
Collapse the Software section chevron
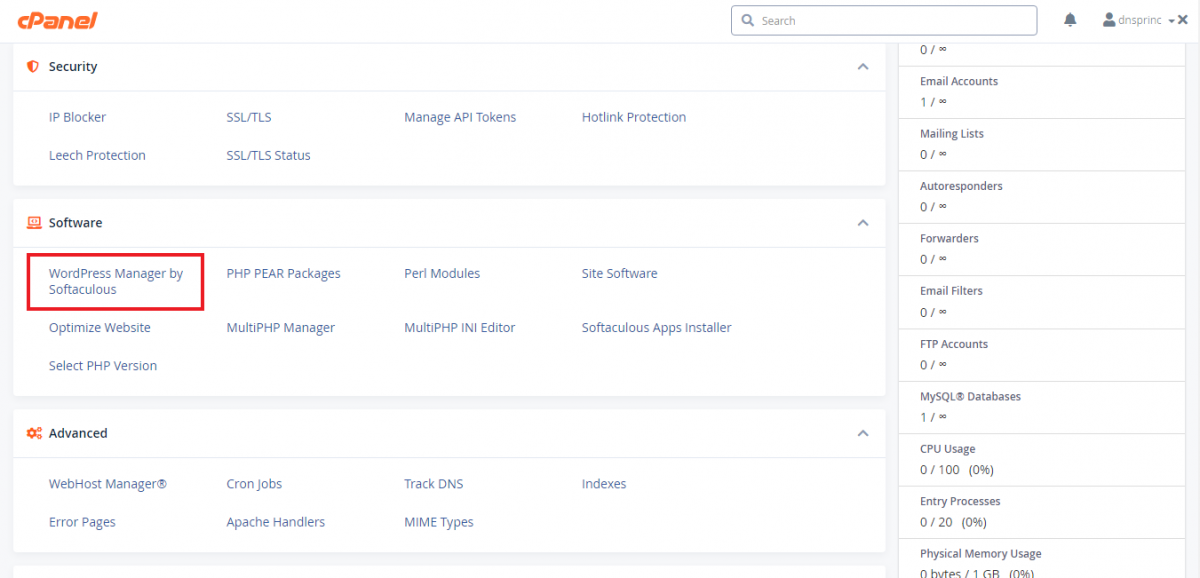coord(863,223)
